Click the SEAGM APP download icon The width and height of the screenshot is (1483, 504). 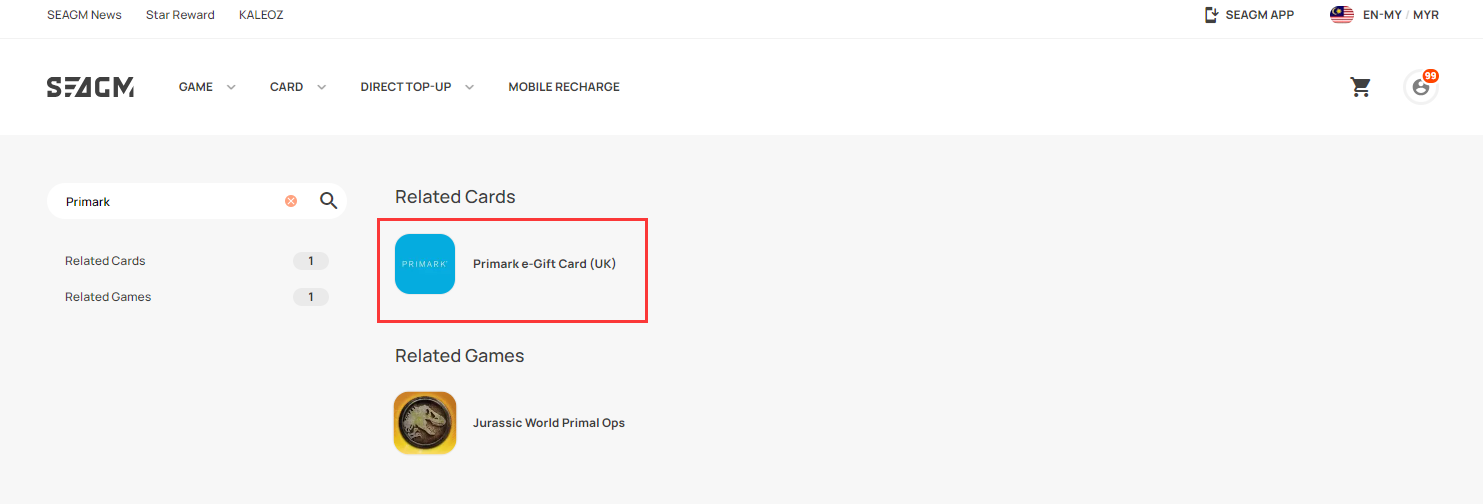click(x=1212, y=15)
